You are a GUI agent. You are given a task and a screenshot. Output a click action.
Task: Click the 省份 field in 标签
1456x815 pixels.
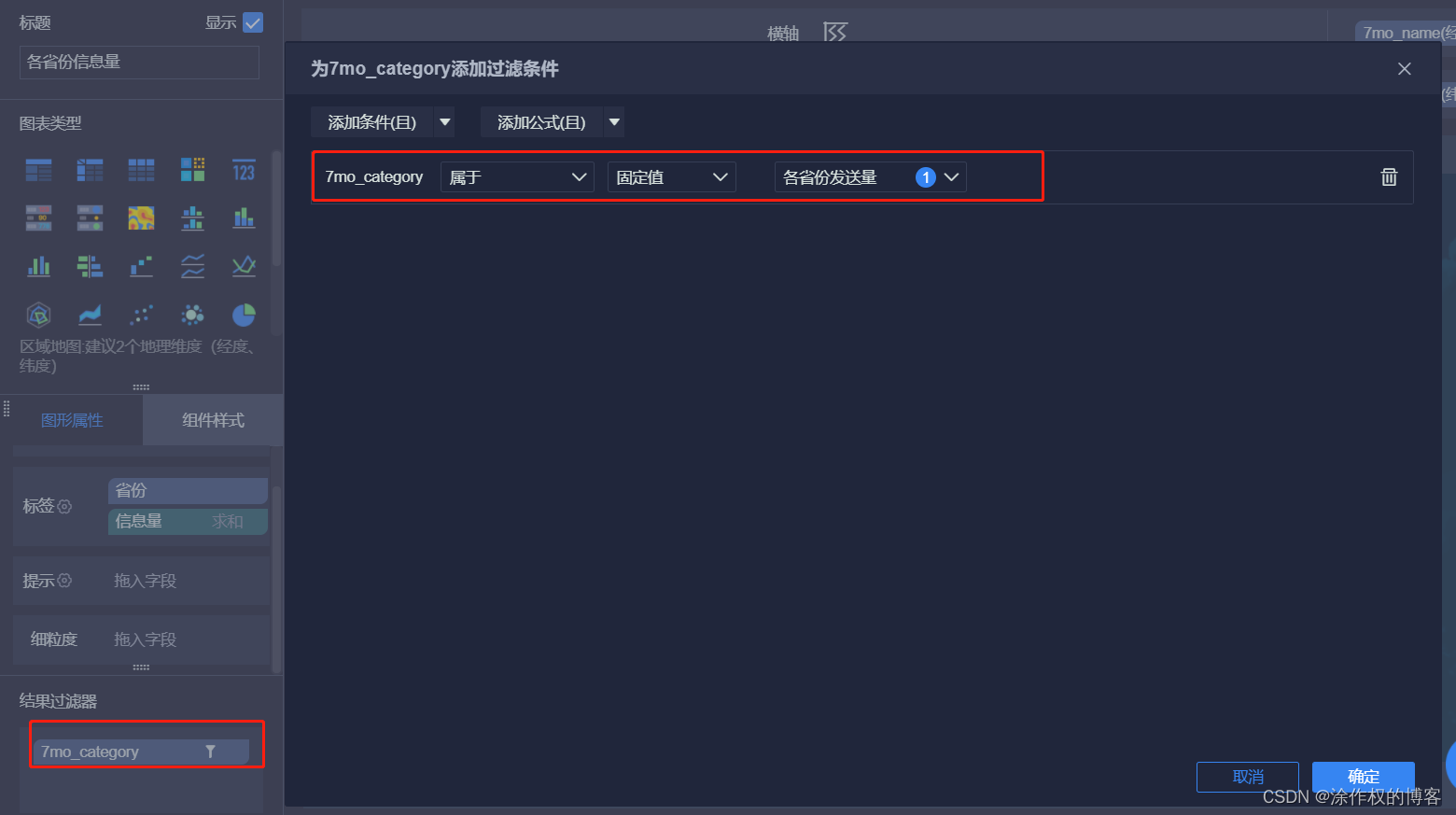188,490
